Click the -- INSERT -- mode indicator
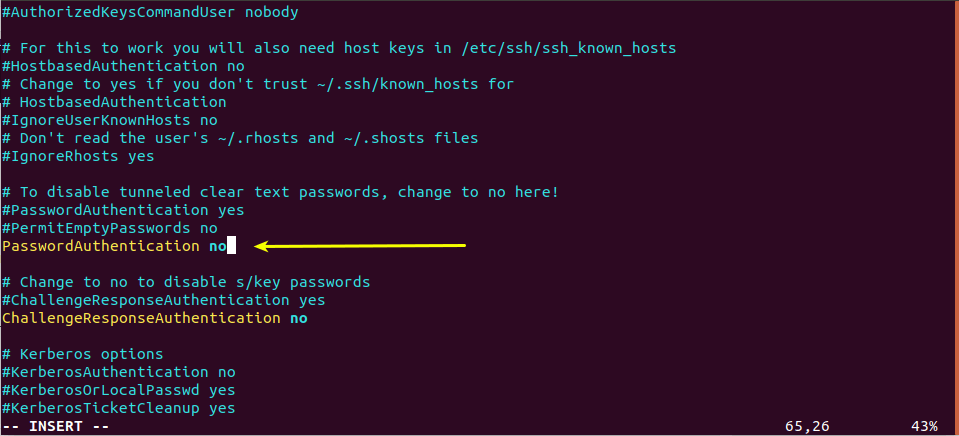The height and width of the screenshot is (436, 959). click(56, 426)
